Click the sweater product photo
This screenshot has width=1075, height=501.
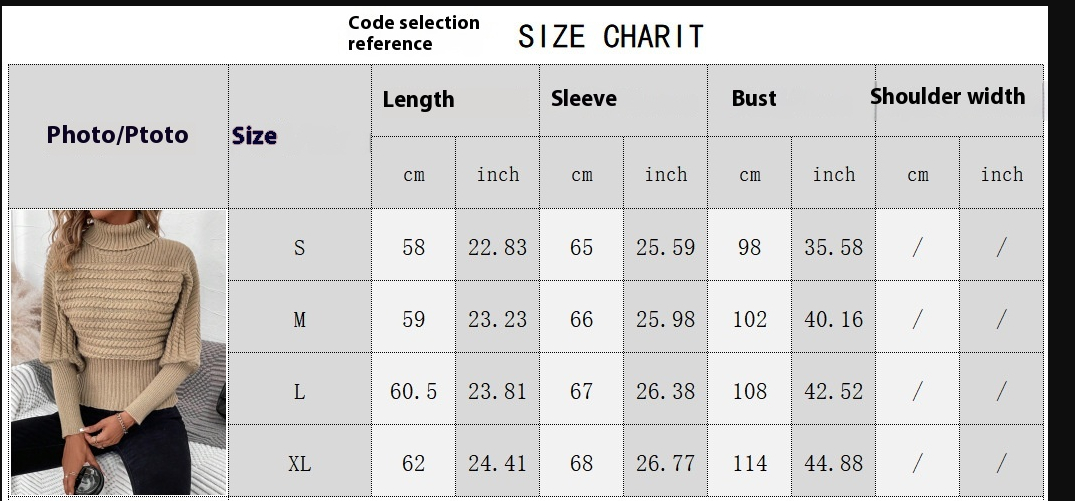[x=119, y=352]
